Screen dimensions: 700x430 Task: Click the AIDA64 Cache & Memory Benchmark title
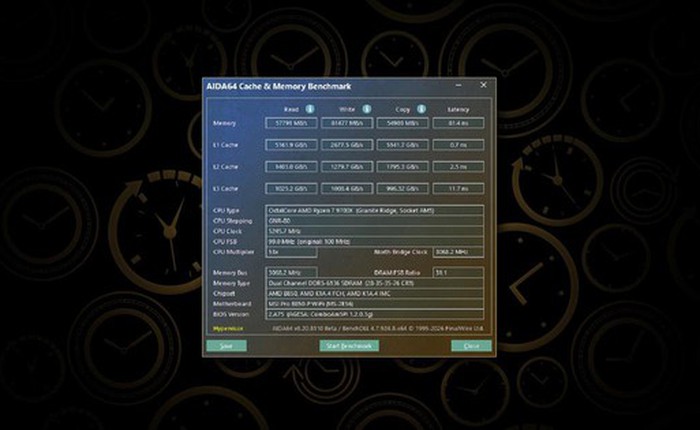pos(279,86)
